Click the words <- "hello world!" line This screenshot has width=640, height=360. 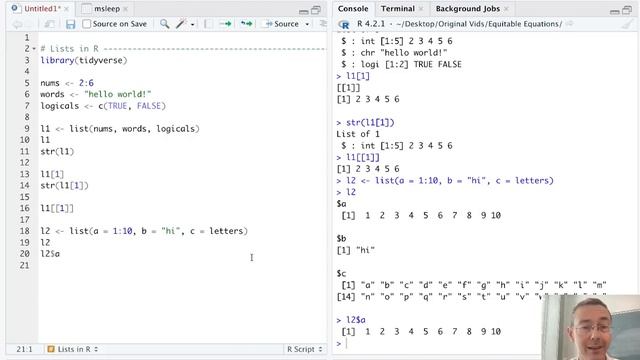[x=96, y=94]
